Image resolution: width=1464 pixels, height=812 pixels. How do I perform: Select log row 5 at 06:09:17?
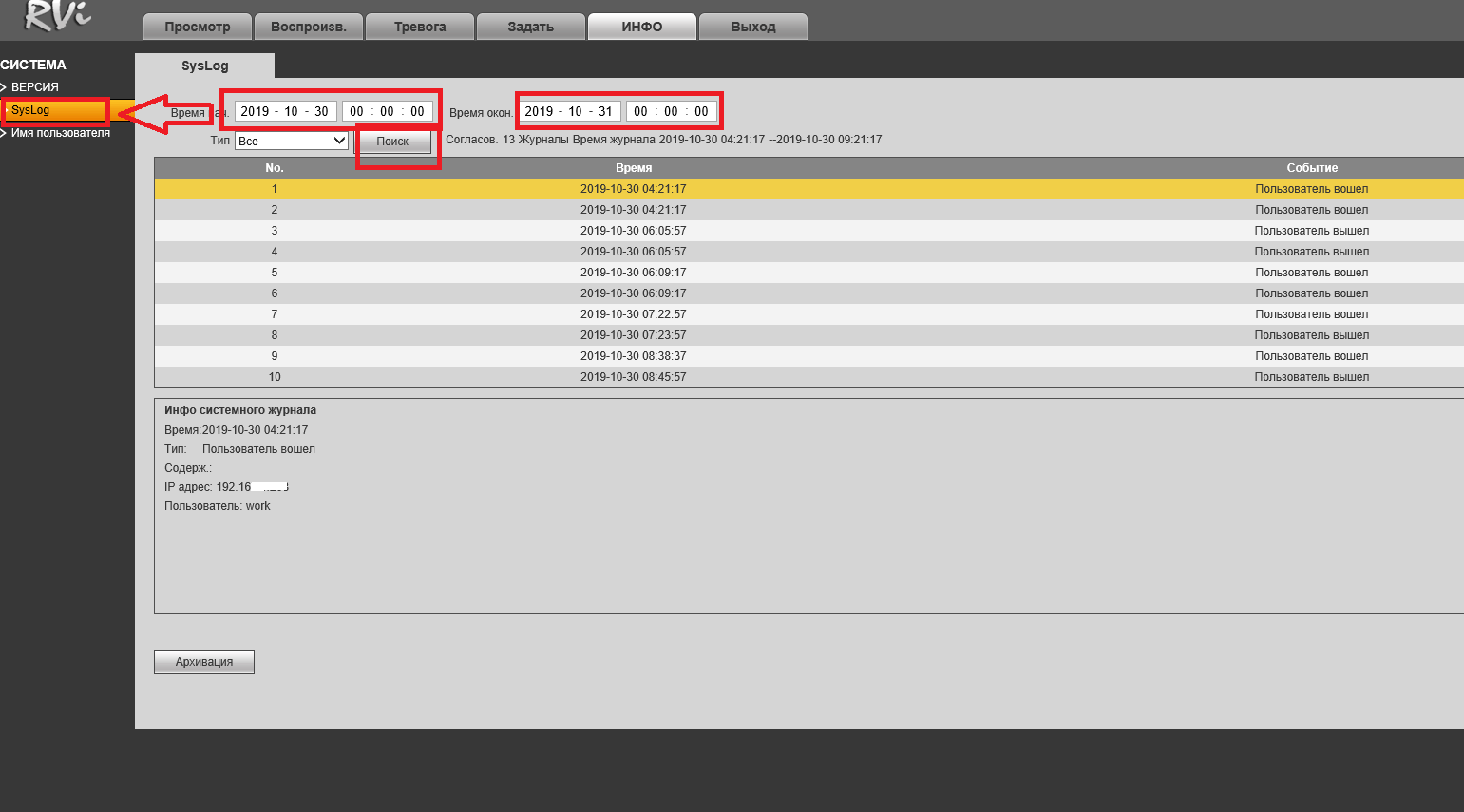809,273
